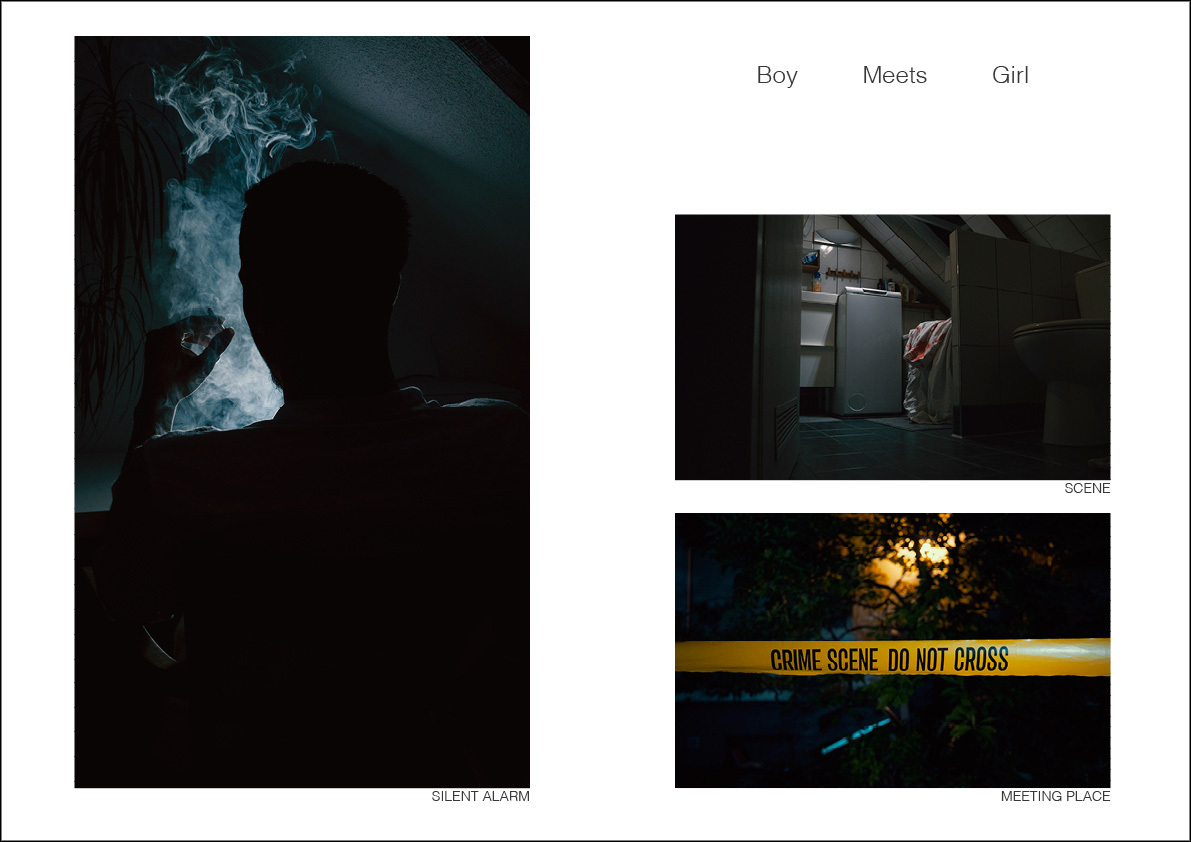This screenshot has height=842, width=1191.
Task: Click the MEETING PLACE caption label
Action: click(x=1056, y=796)
